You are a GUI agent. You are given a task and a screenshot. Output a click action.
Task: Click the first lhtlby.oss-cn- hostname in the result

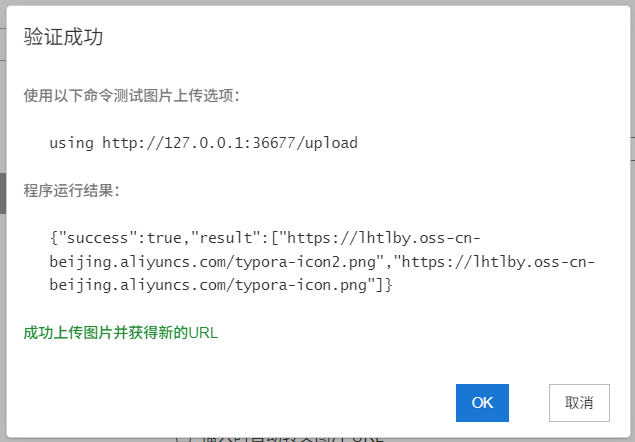pyautogui.click(x=420, y=238)
